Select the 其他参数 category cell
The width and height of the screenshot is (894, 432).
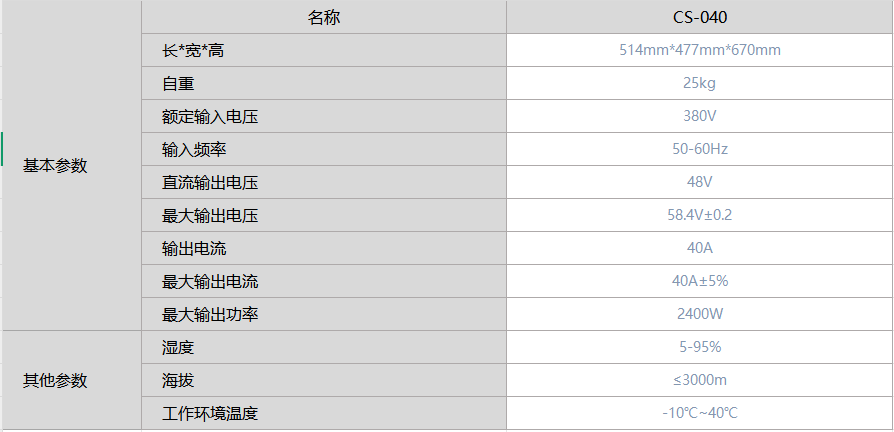[x=56, y=380]
